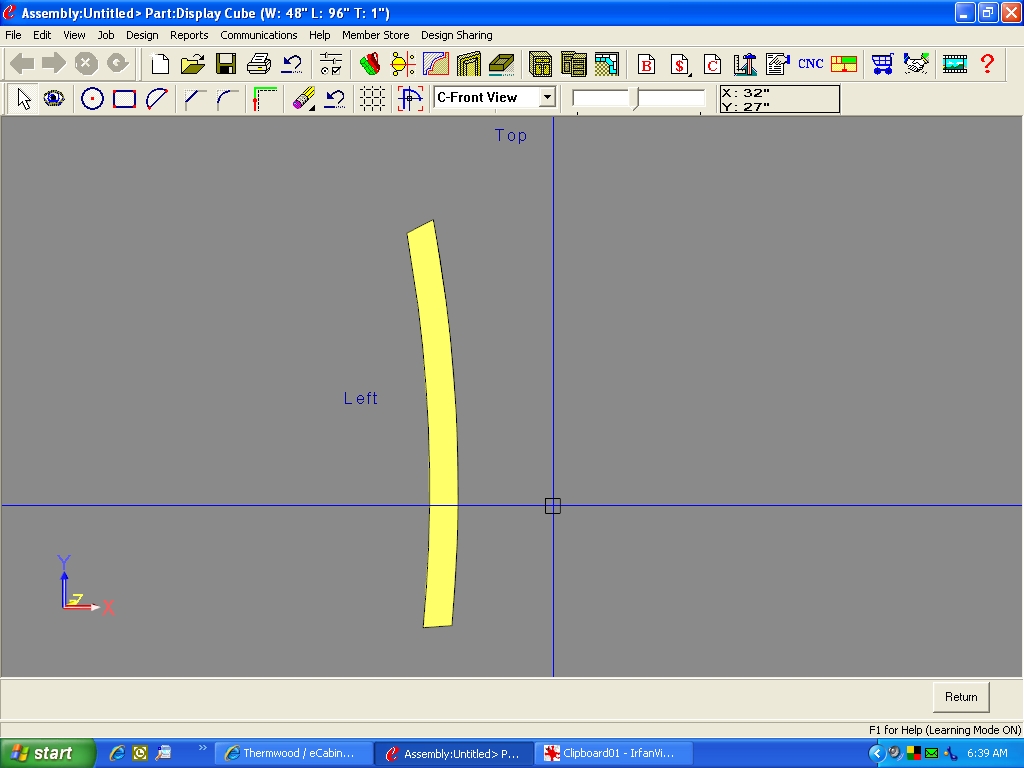Click the Windows start button
Image resolution: width=1024 pixels, height=768 pixels.
47,753
